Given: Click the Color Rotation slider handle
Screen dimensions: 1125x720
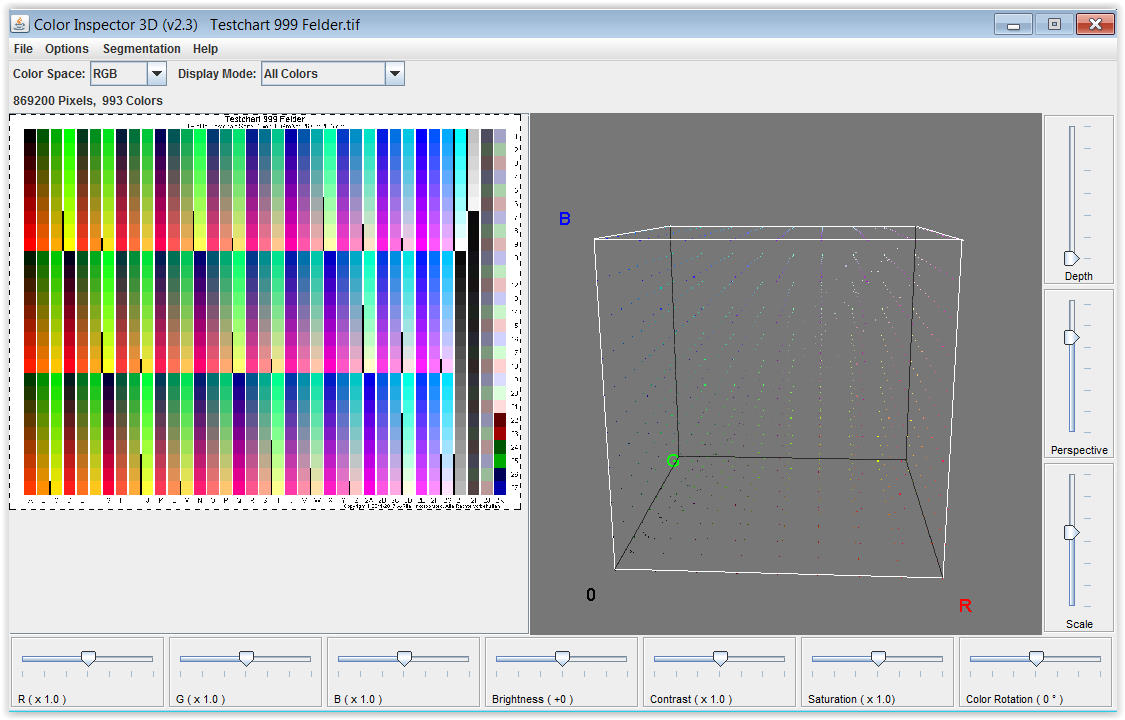Looking at the screenshot, I should coord(1036,658).
